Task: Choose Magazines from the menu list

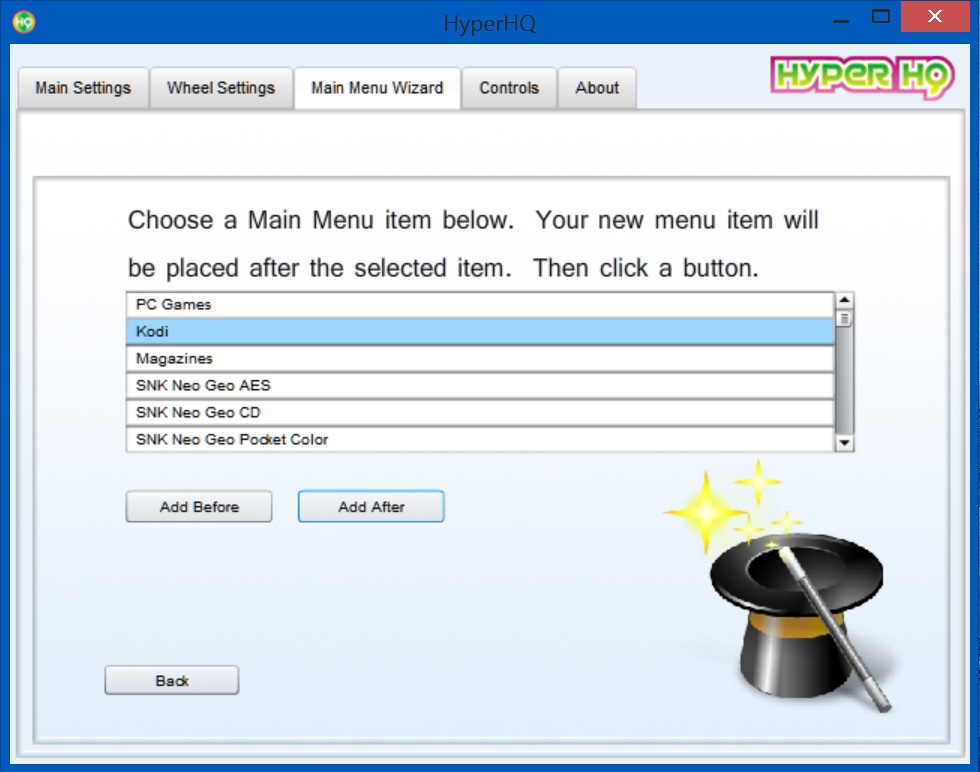Action: [480, 359]
